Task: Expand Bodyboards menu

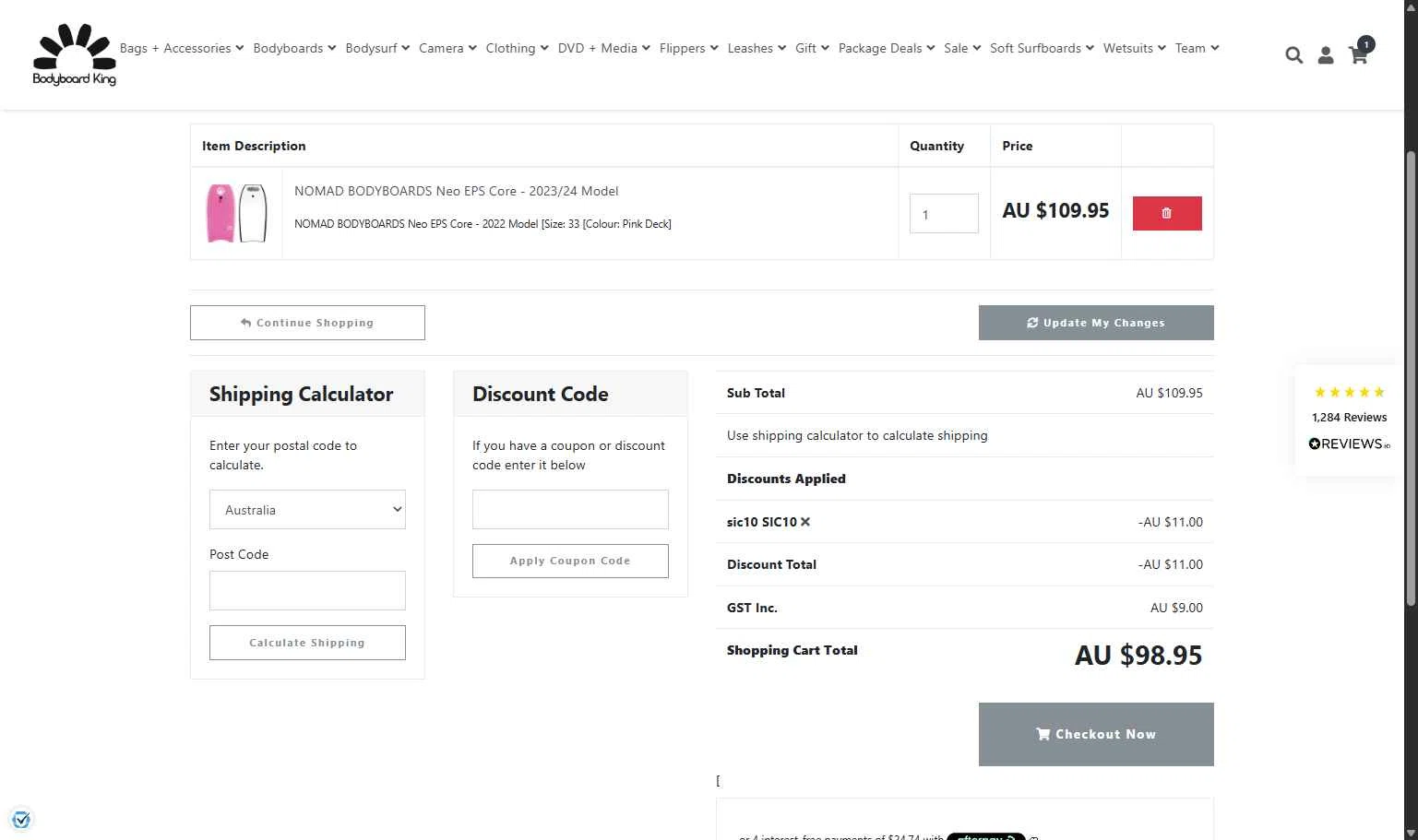Action: [x=294, y=48]
